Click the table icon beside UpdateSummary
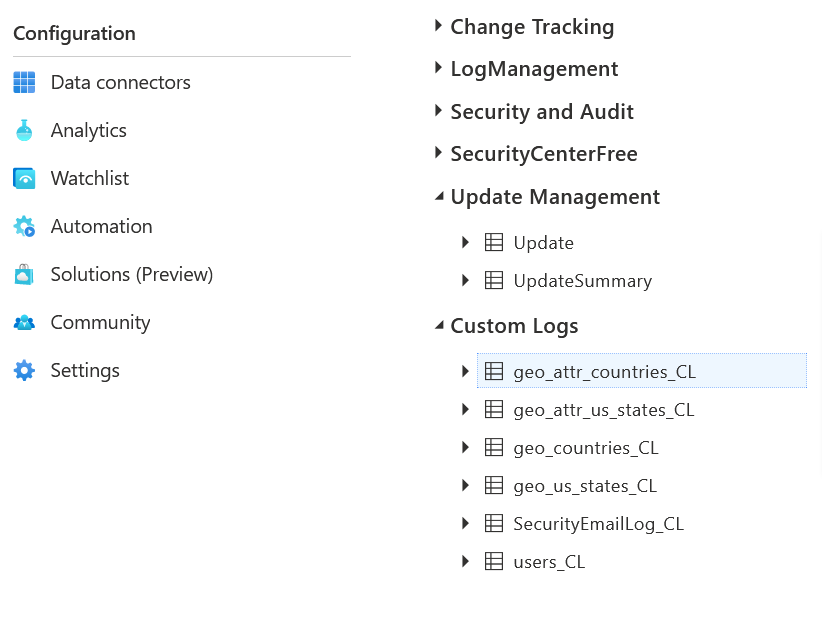 click(x=494, y=280)
